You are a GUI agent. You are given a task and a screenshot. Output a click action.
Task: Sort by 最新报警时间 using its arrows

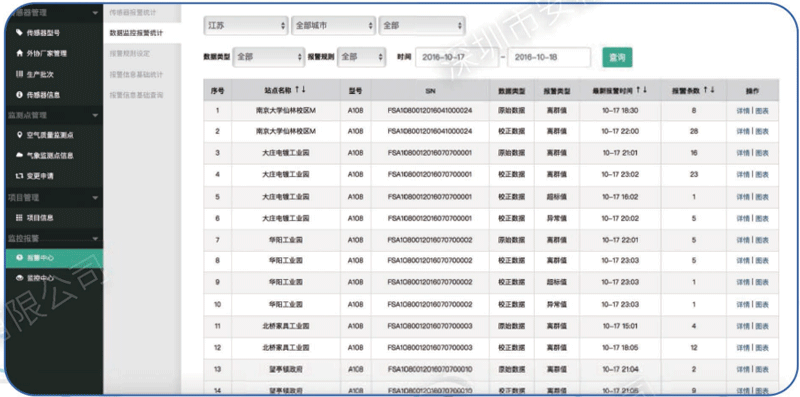(642, 90)
